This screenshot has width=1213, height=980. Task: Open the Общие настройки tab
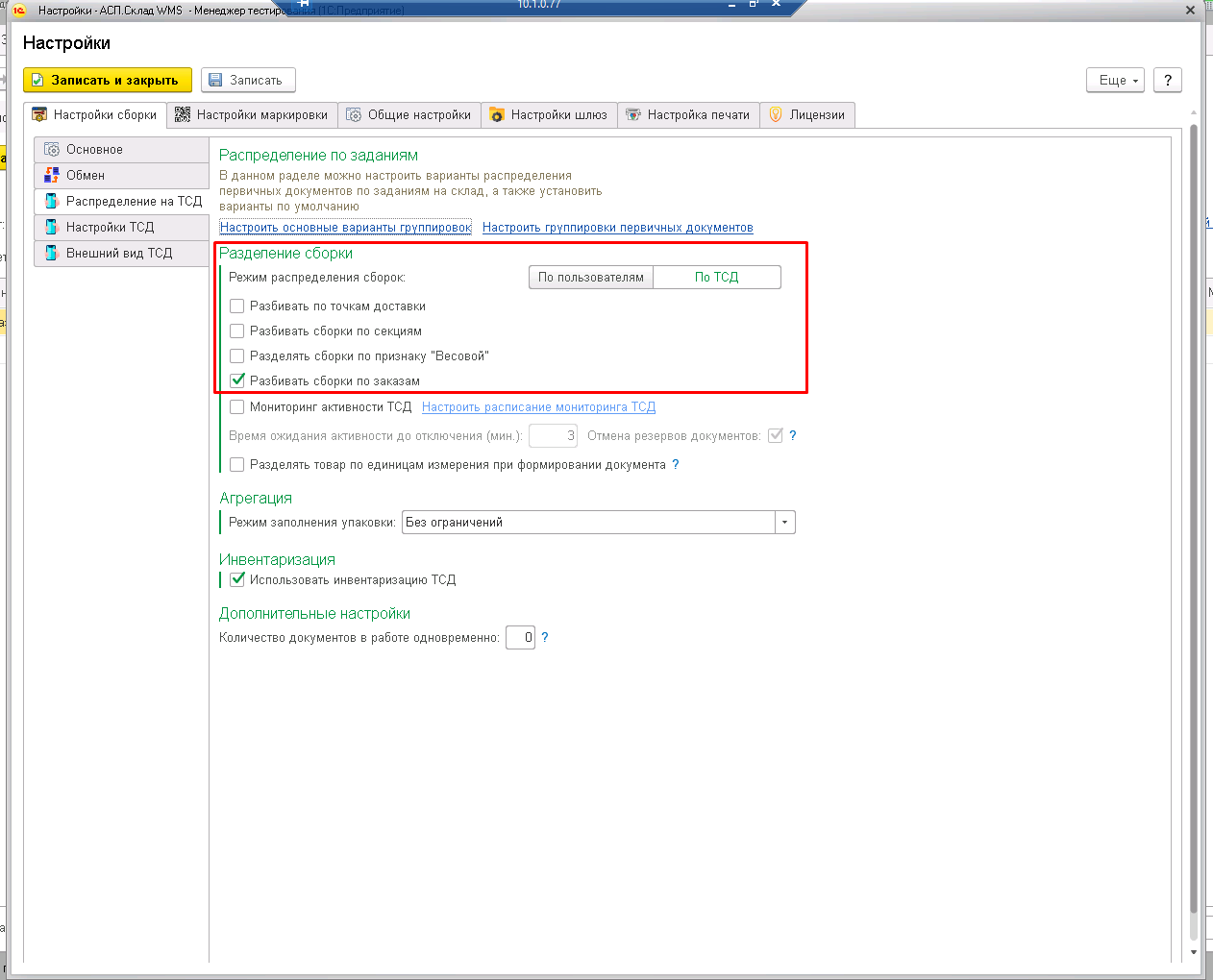click(x=409, y=115)
